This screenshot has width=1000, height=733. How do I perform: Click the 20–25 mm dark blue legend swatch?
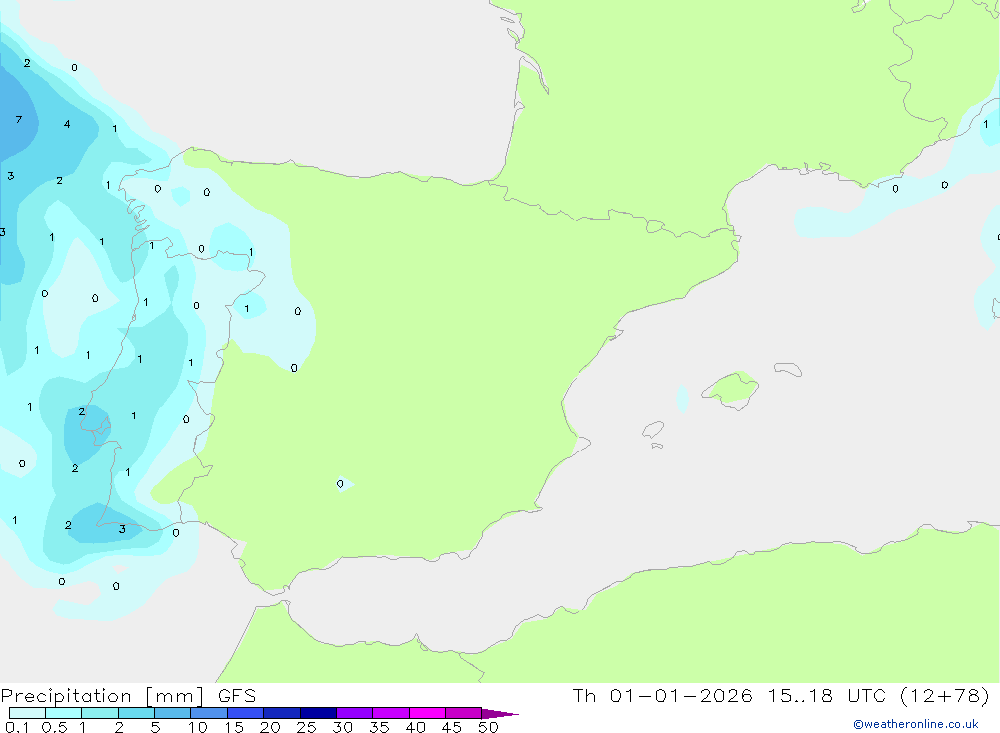(x=282, y=713)
